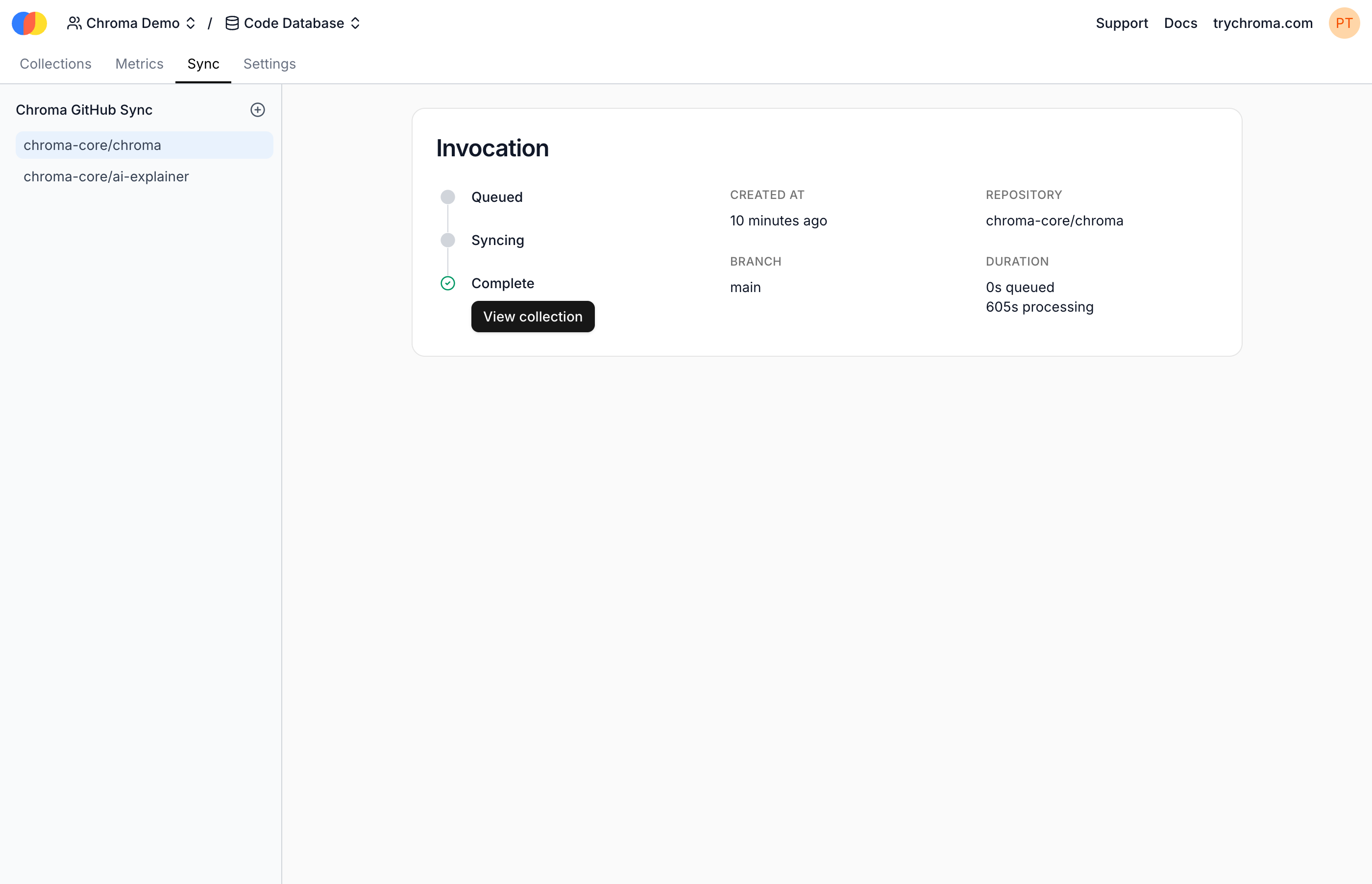Open the Settings tab
The width and height of the screenshot is (1372, 884).
pyautogui.click(x=269, y=64)
